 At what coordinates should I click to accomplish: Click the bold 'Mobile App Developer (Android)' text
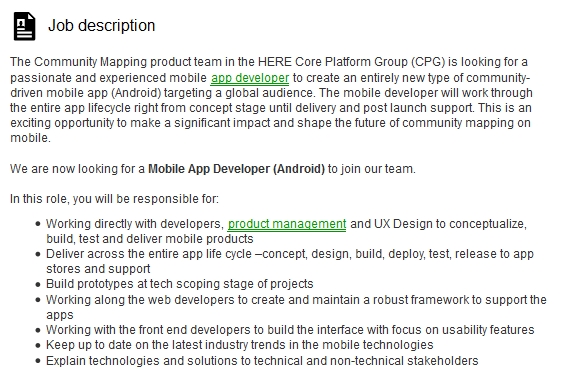pyautogui.click(x=236, y=169)
